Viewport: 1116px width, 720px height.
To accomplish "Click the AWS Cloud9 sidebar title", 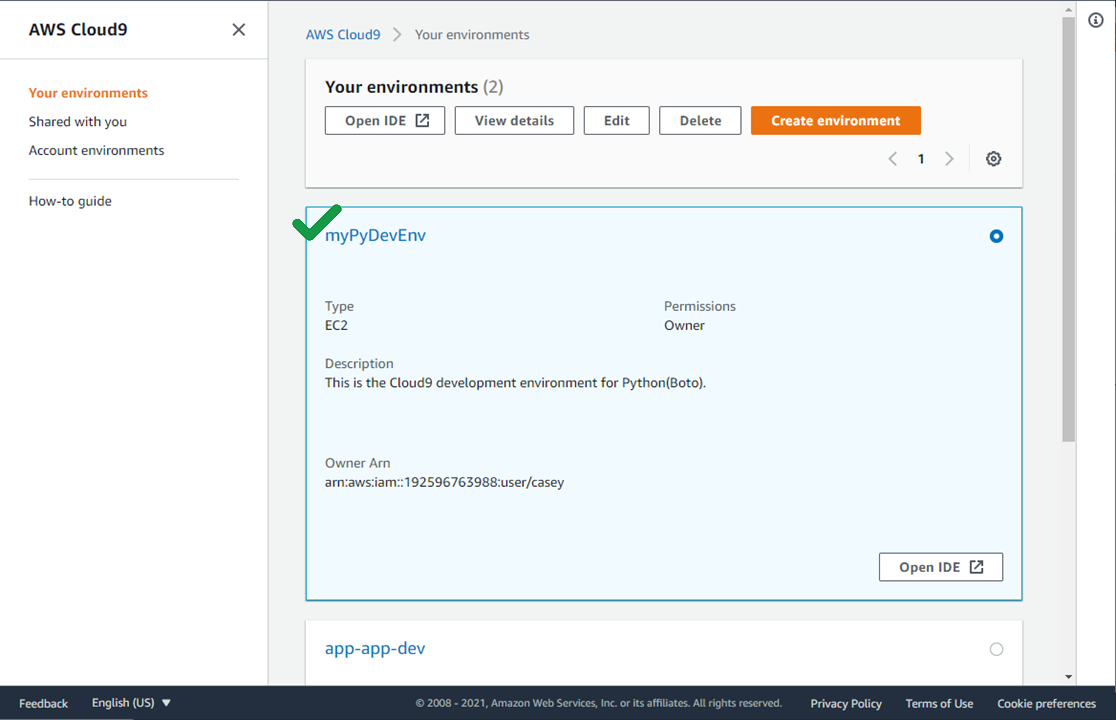I will [x=78, y=30].
